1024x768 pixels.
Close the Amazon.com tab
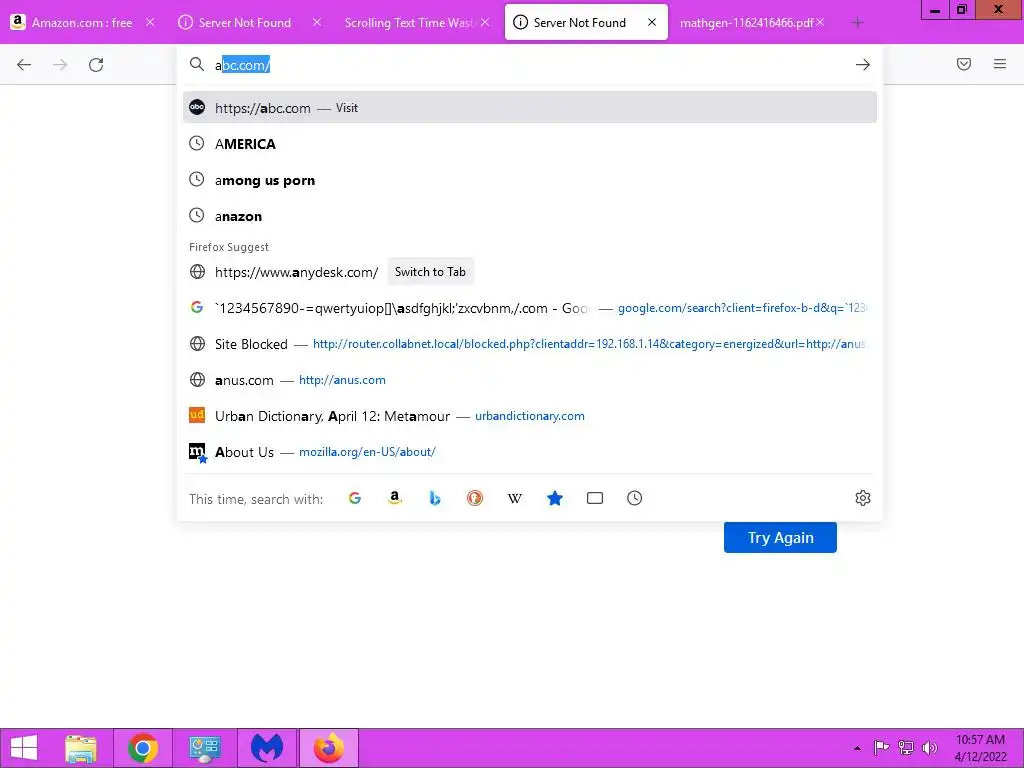[150, 22]
